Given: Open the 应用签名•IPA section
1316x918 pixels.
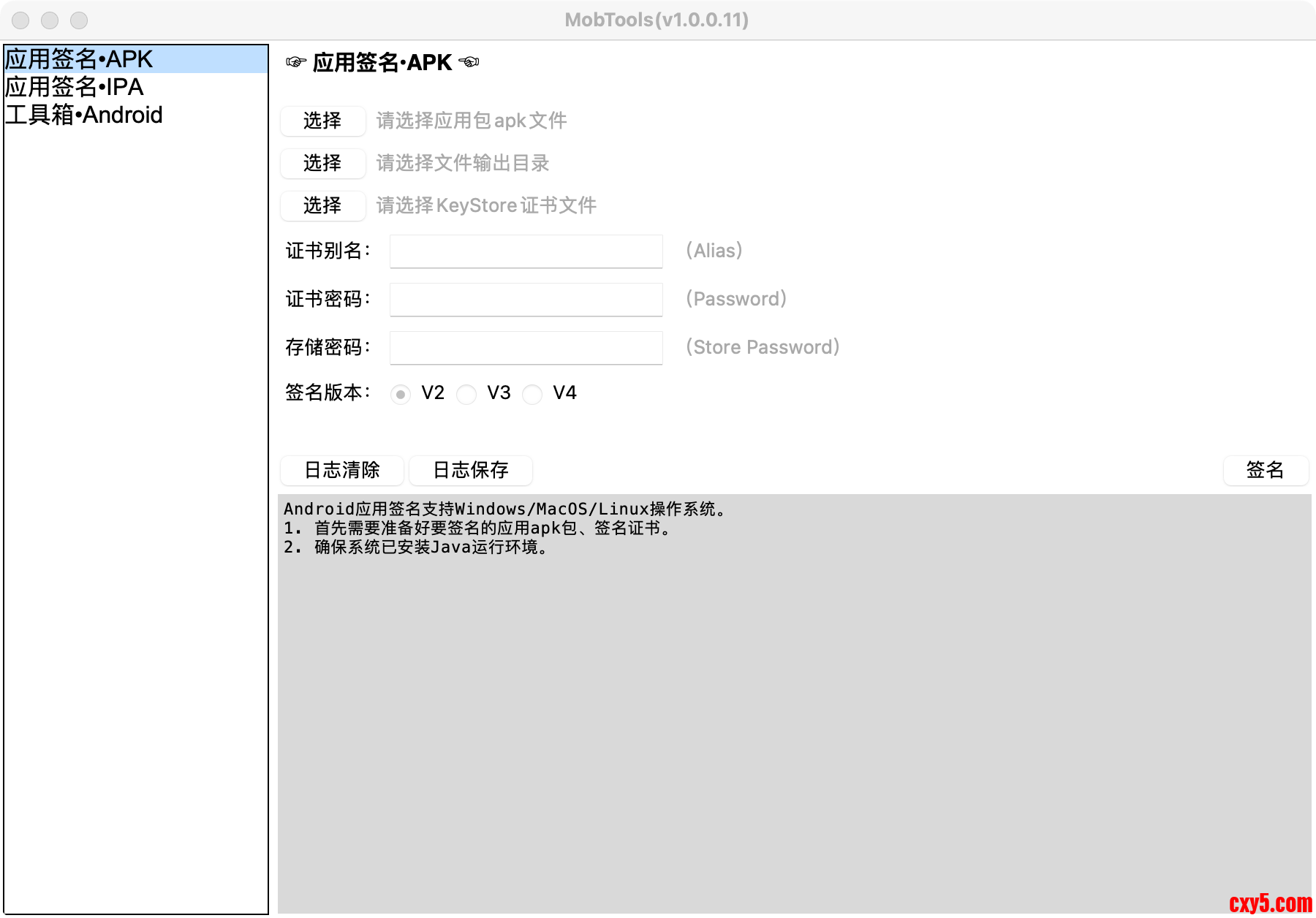Looking at the screenshot, I should (x=75, y=87).
